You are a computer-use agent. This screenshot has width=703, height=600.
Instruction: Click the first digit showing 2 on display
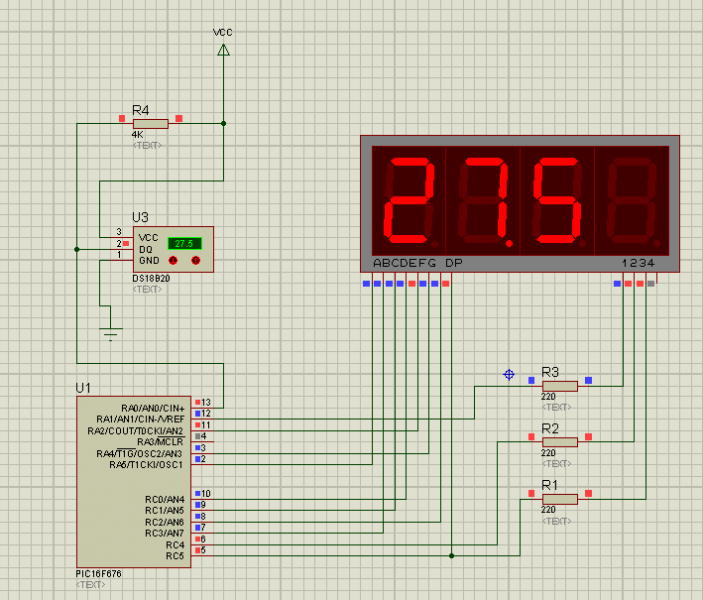pos(408,204)
